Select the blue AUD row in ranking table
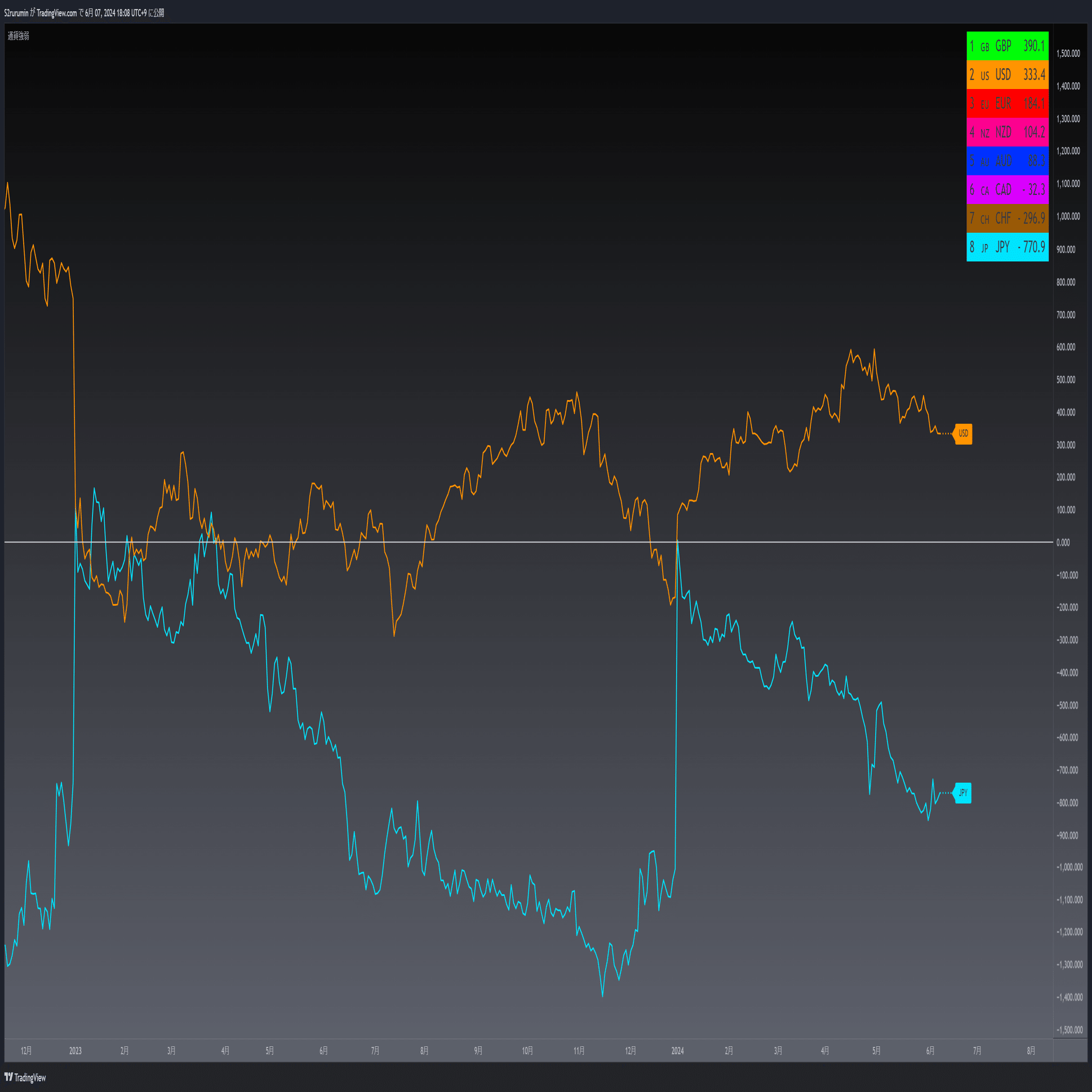The image size is (1092, 1092). (x=1007, y=161)
